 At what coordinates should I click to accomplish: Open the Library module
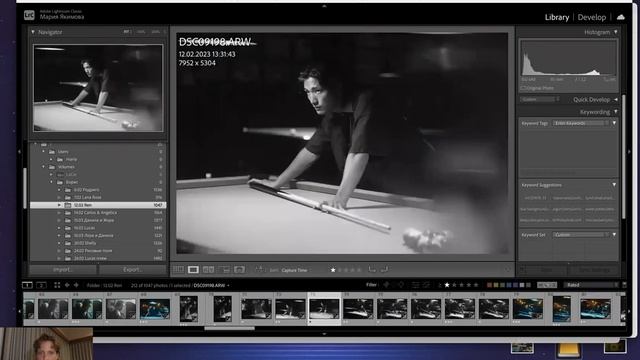(557, 17)
